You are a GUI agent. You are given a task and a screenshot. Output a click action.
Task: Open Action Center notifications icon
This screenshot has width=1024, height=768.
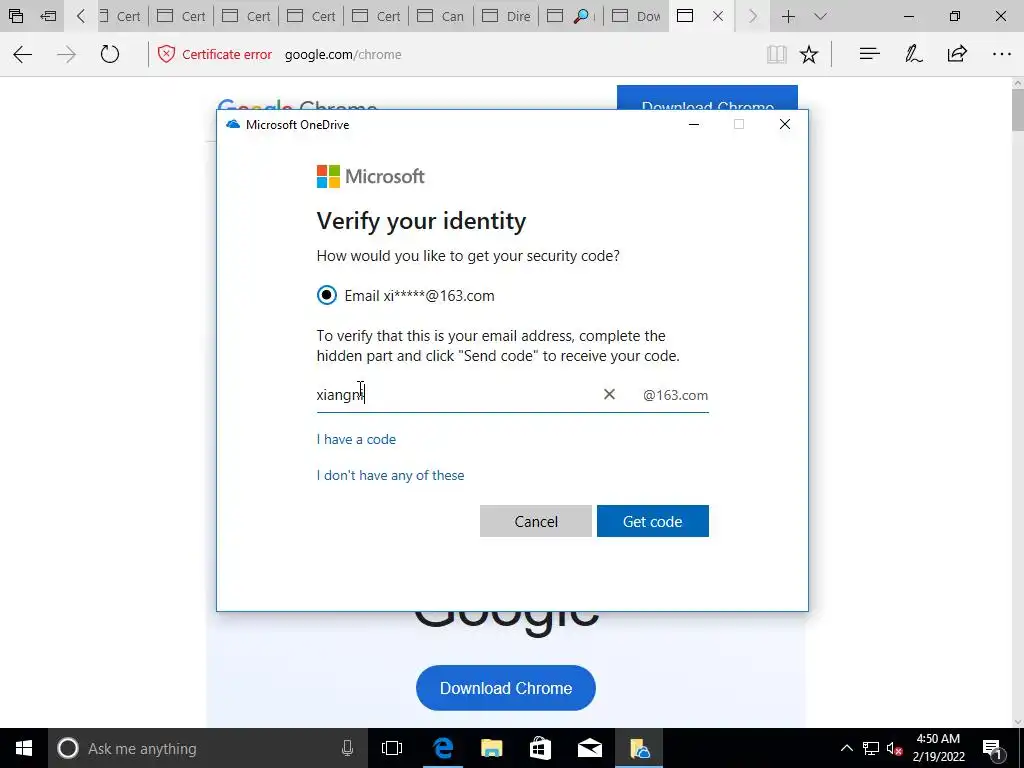[993, 748]
